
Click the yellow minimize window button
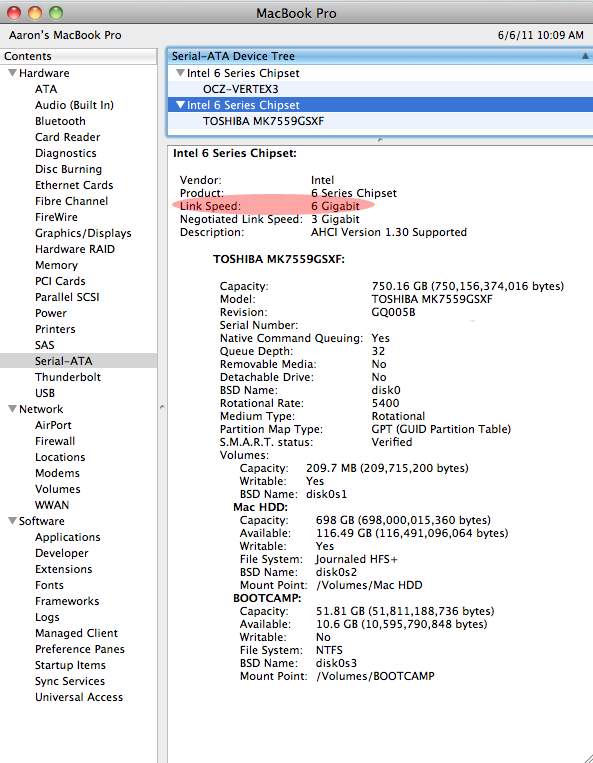click(x=35, y=13)
